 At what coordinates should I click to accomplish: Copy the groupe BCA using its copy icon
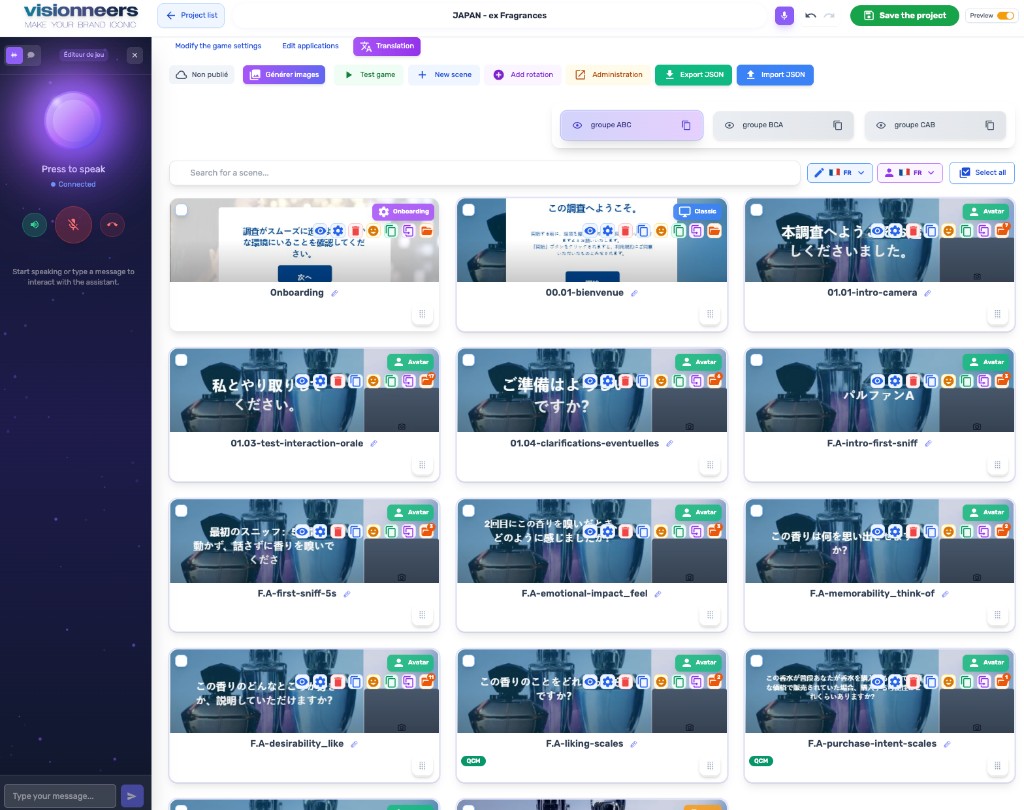click(837, 126)
